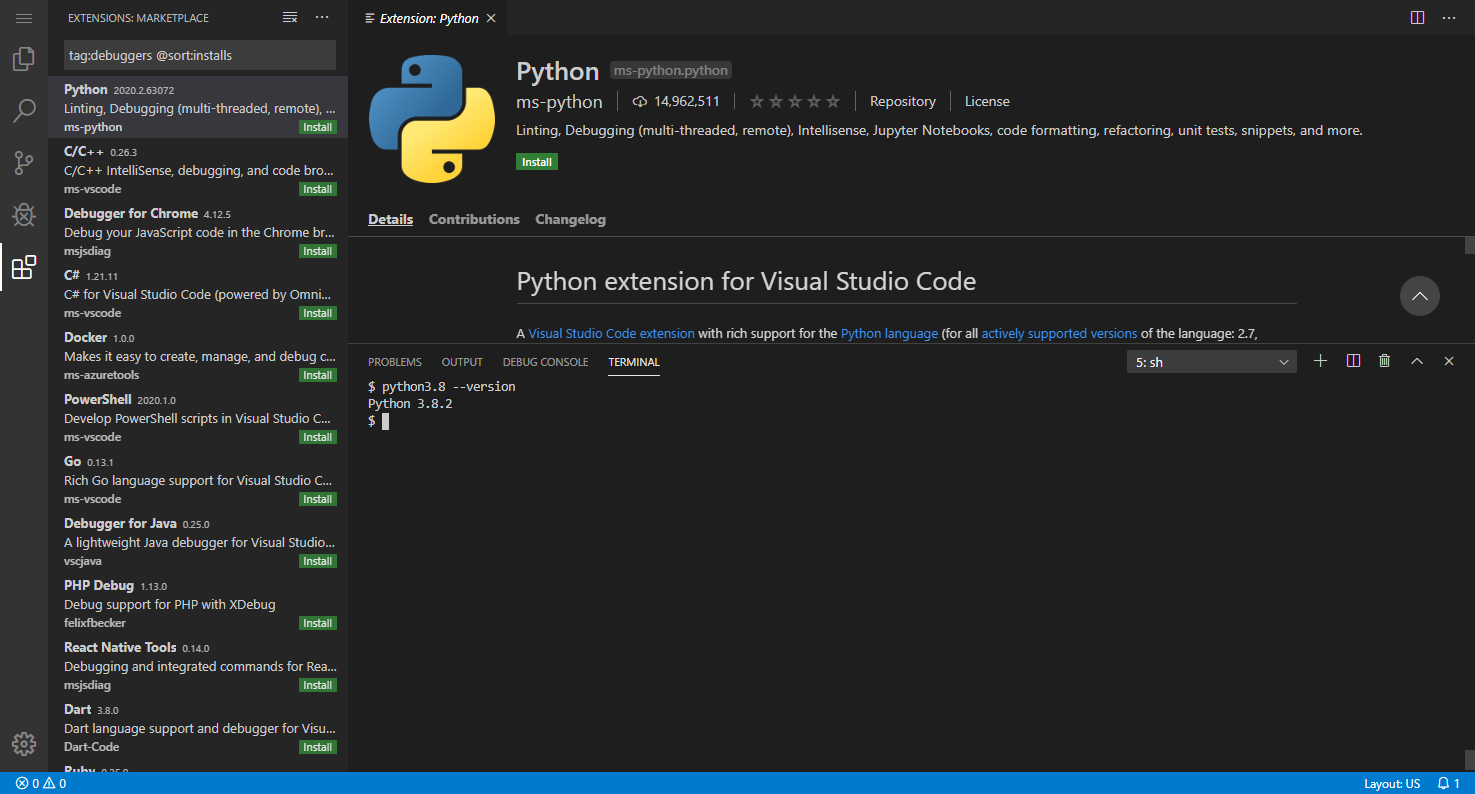This screenshot has width=1475, height=794.
Task: Click the install count 14,962,511
Action: click(676, 101)
